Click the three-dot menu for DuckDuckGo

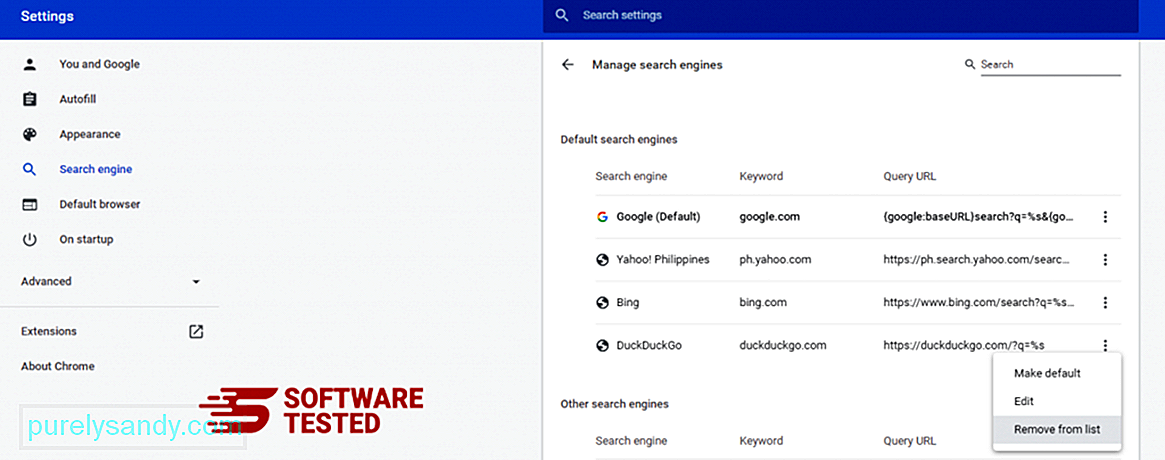pos(1105,346)
